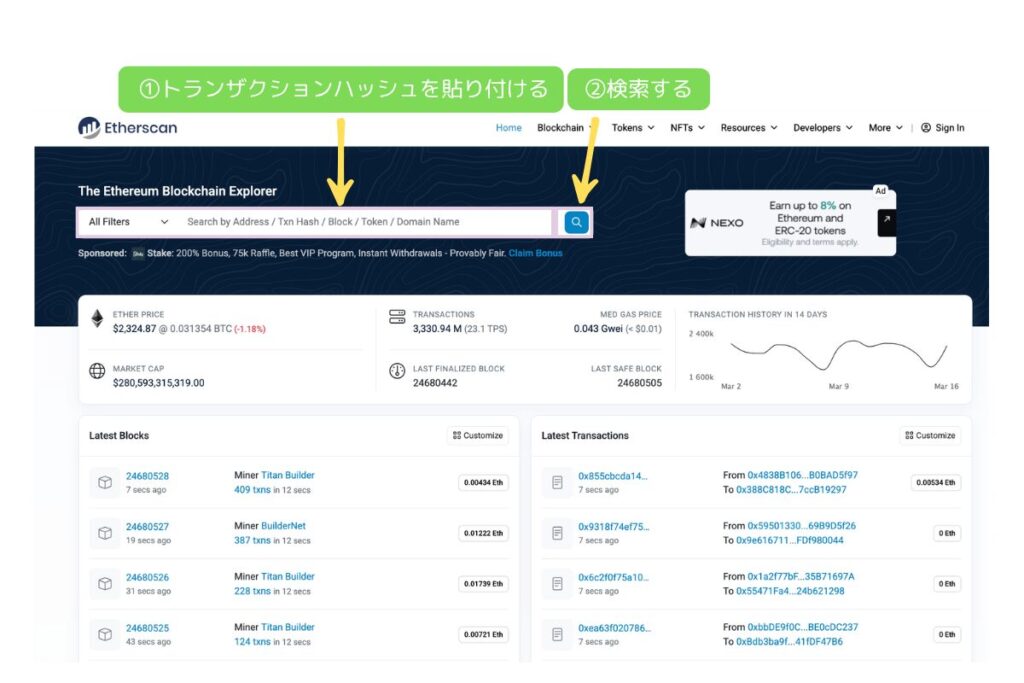Screen dimensions: 1024x683
Task: Click the arrow icon on the NEXO ad
Action: 886,222
